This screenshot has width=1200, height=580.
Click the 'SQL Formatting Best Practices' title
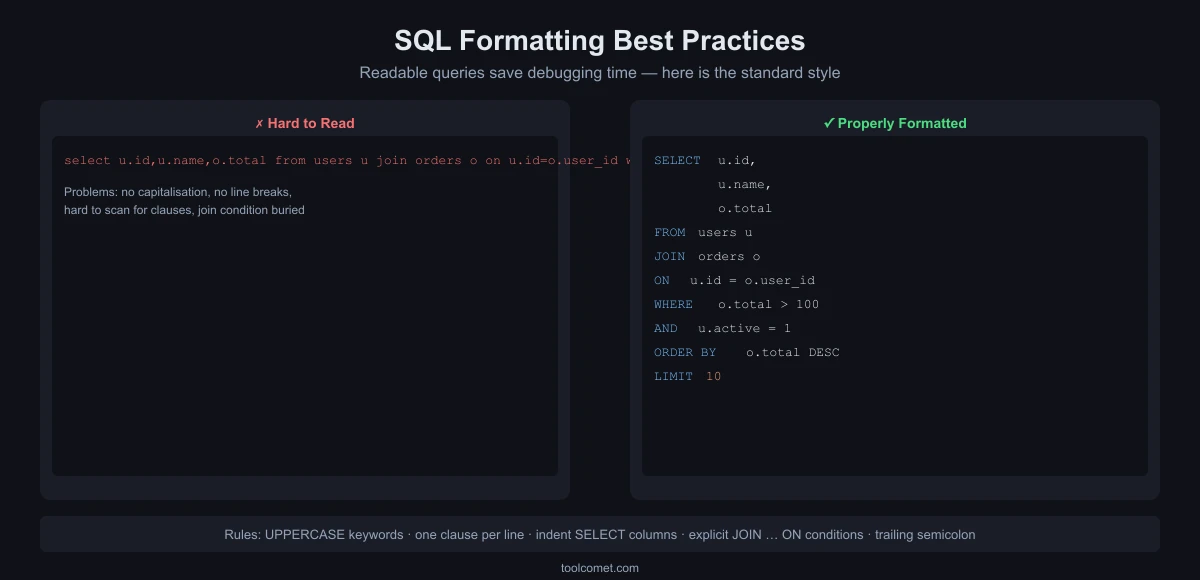[600, 40]
